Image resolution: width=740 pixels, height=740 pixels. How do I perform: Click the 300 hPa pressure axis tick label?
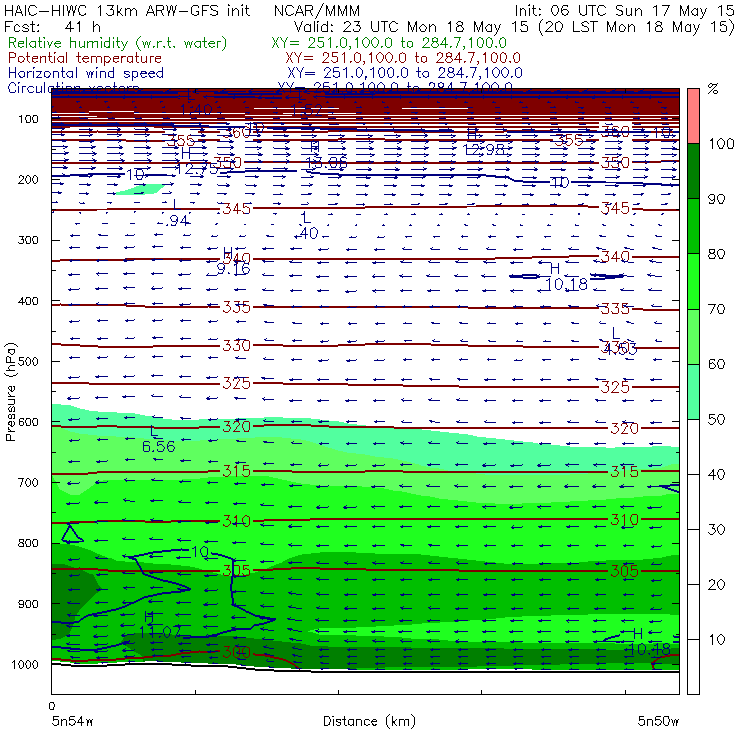click(28, 240)
